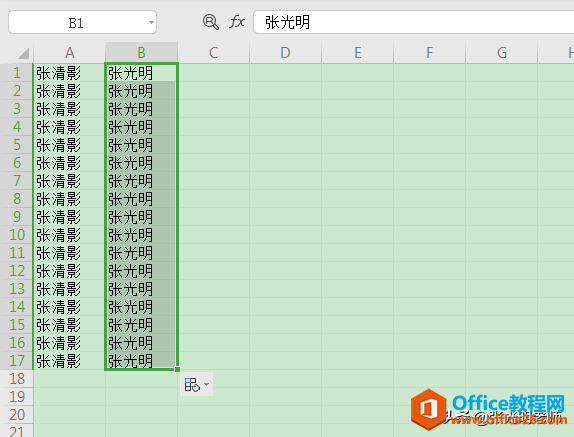Select row 16 header
574x437 pixels.
(x=17, y=343)
